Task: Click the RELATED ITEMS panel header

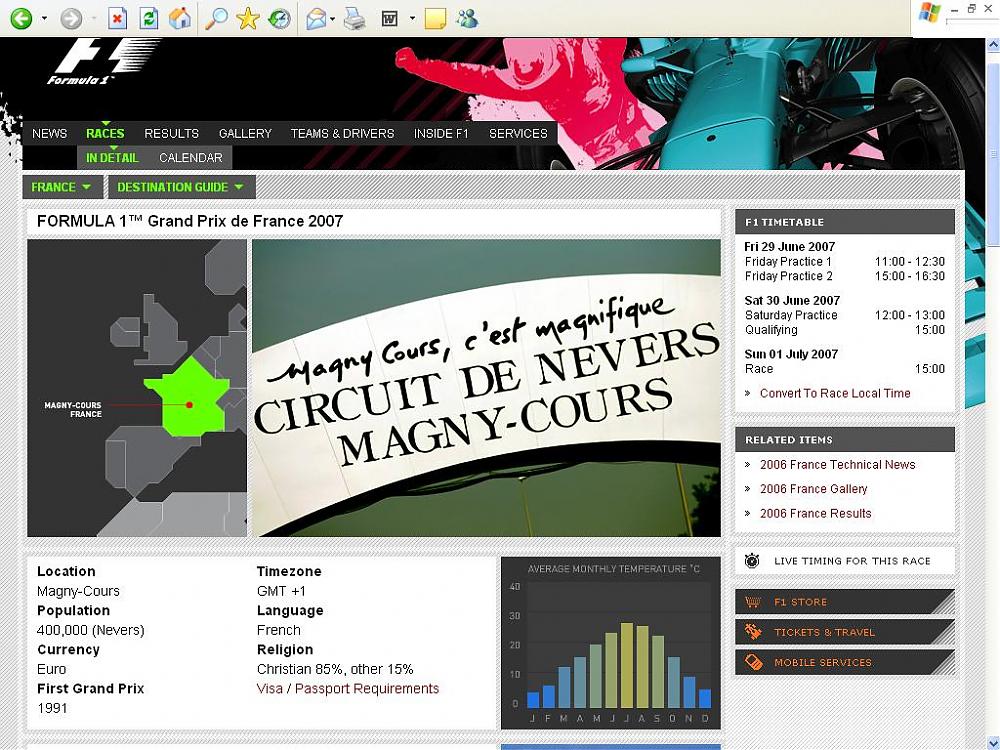Action: coord(845,439)
